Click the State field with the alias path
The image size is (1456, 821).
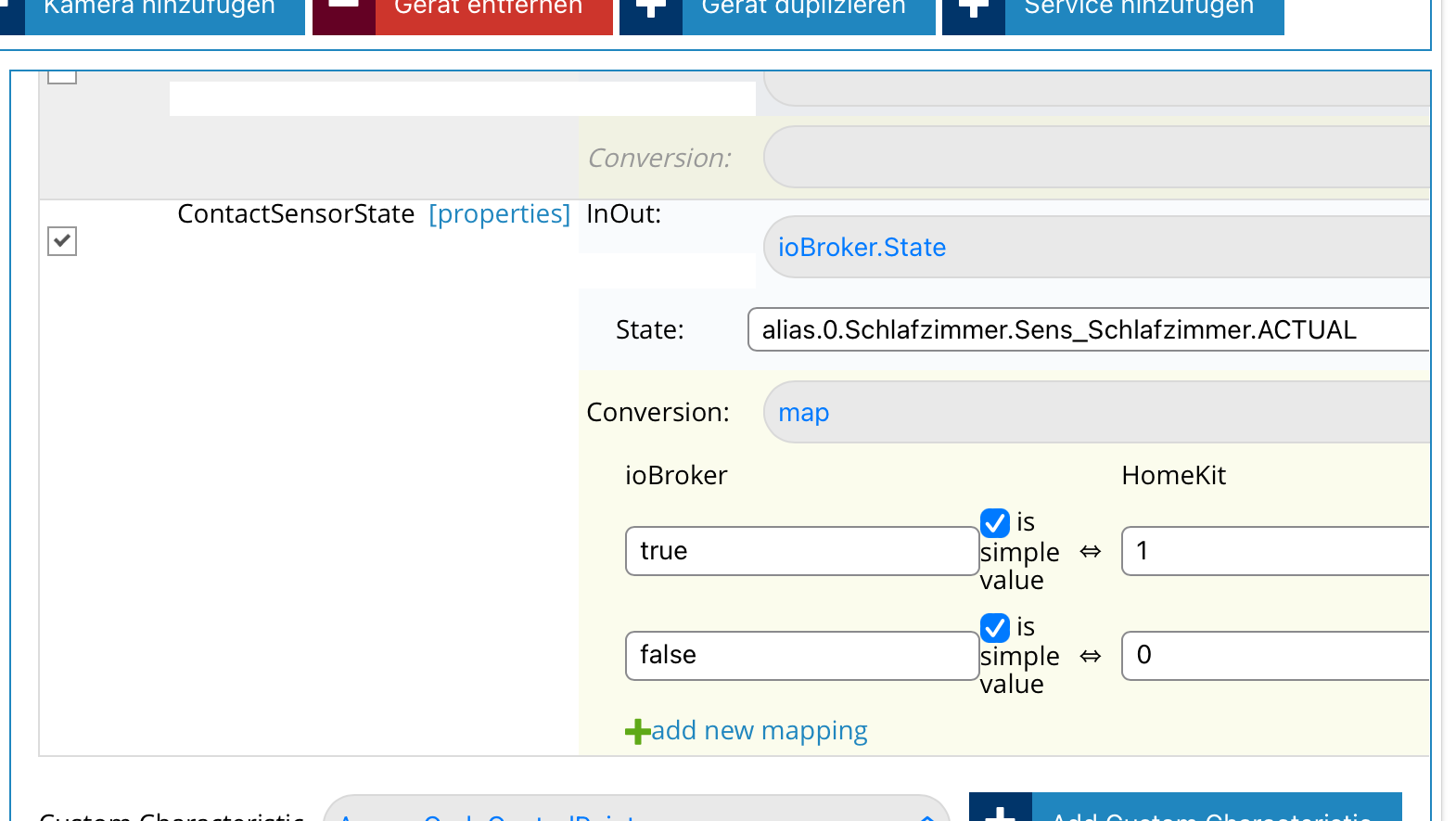point(1087,330)
